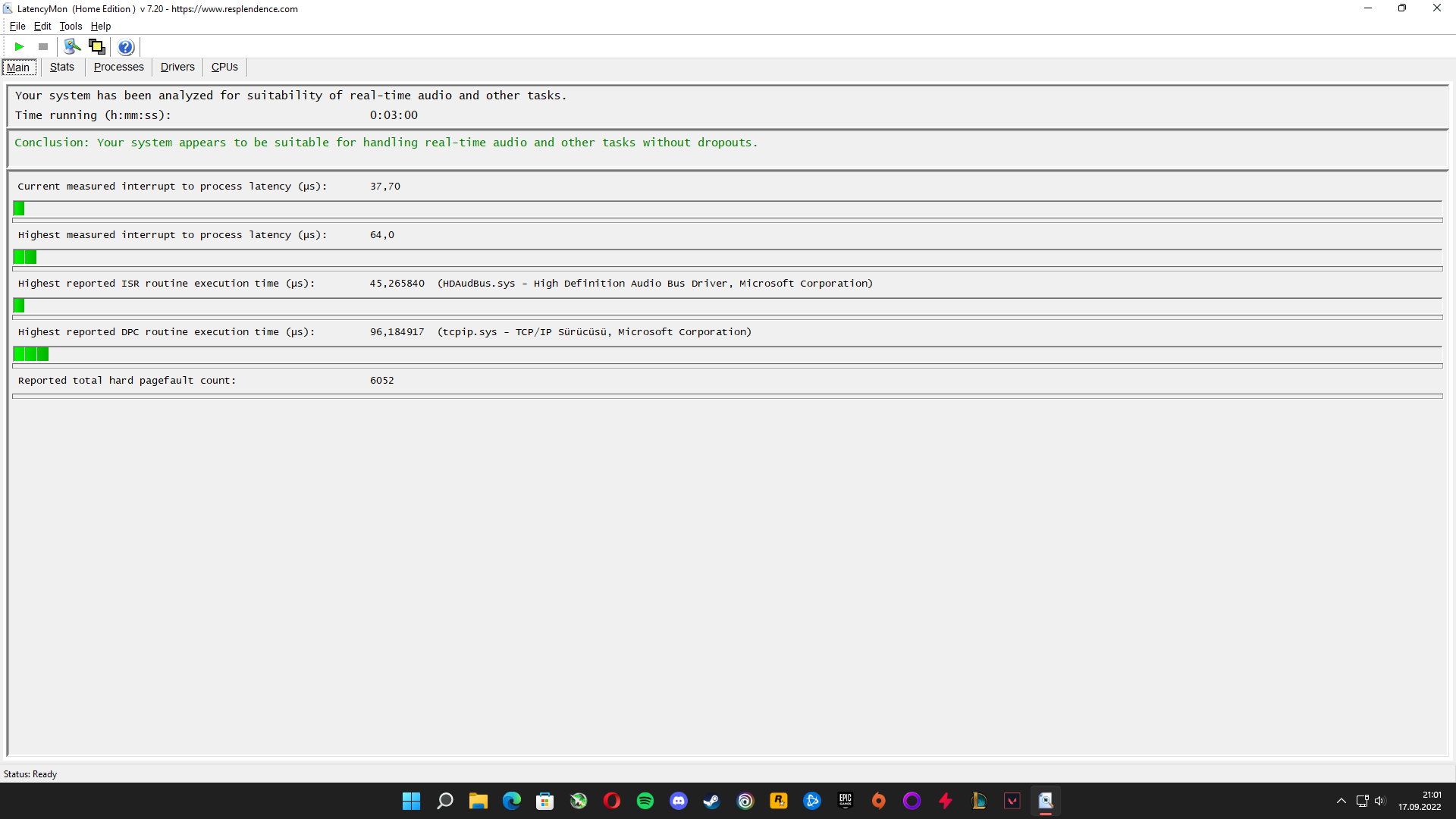Click the Windows Start button

coord(411,801)
